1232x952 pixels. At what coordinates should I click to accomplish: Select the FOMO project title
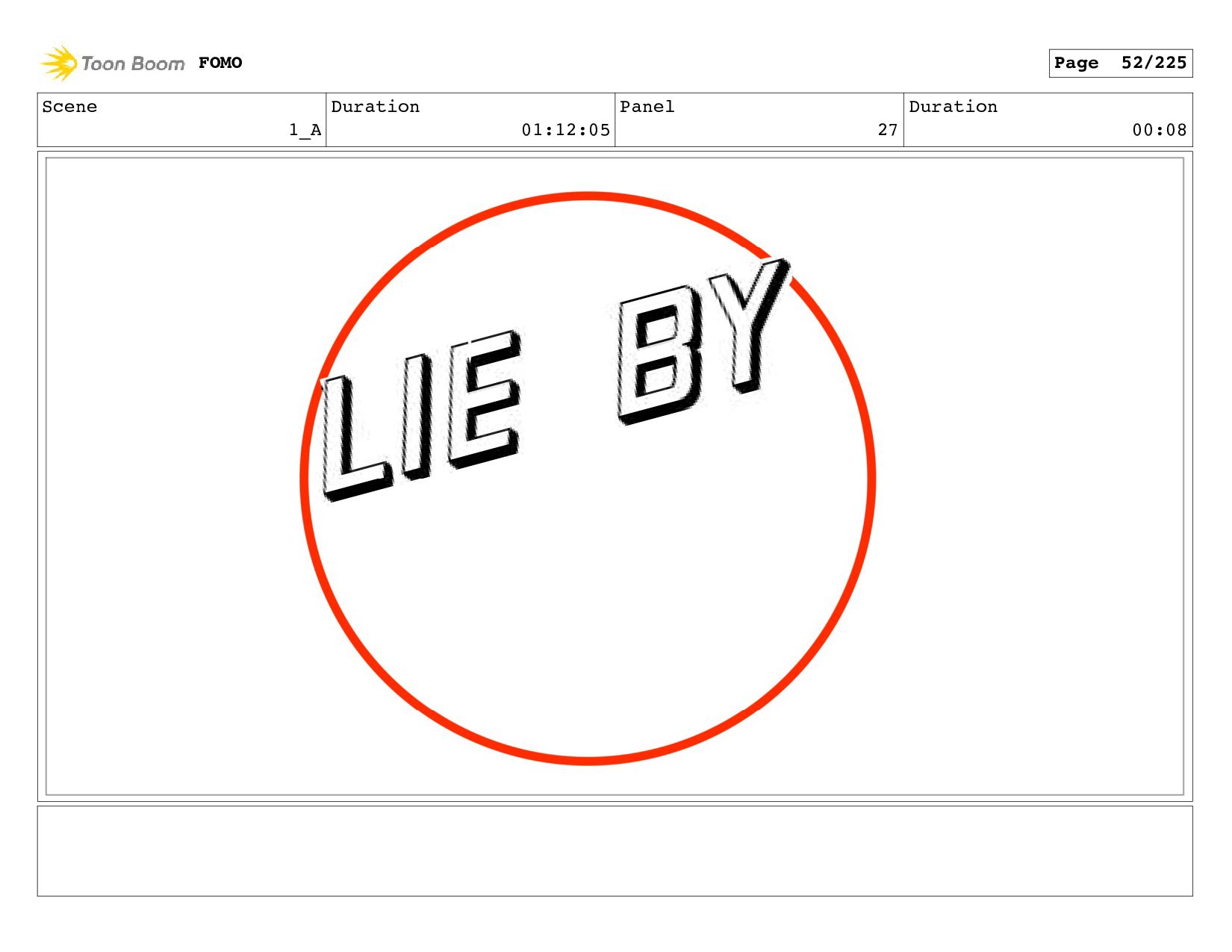point(220,63)
